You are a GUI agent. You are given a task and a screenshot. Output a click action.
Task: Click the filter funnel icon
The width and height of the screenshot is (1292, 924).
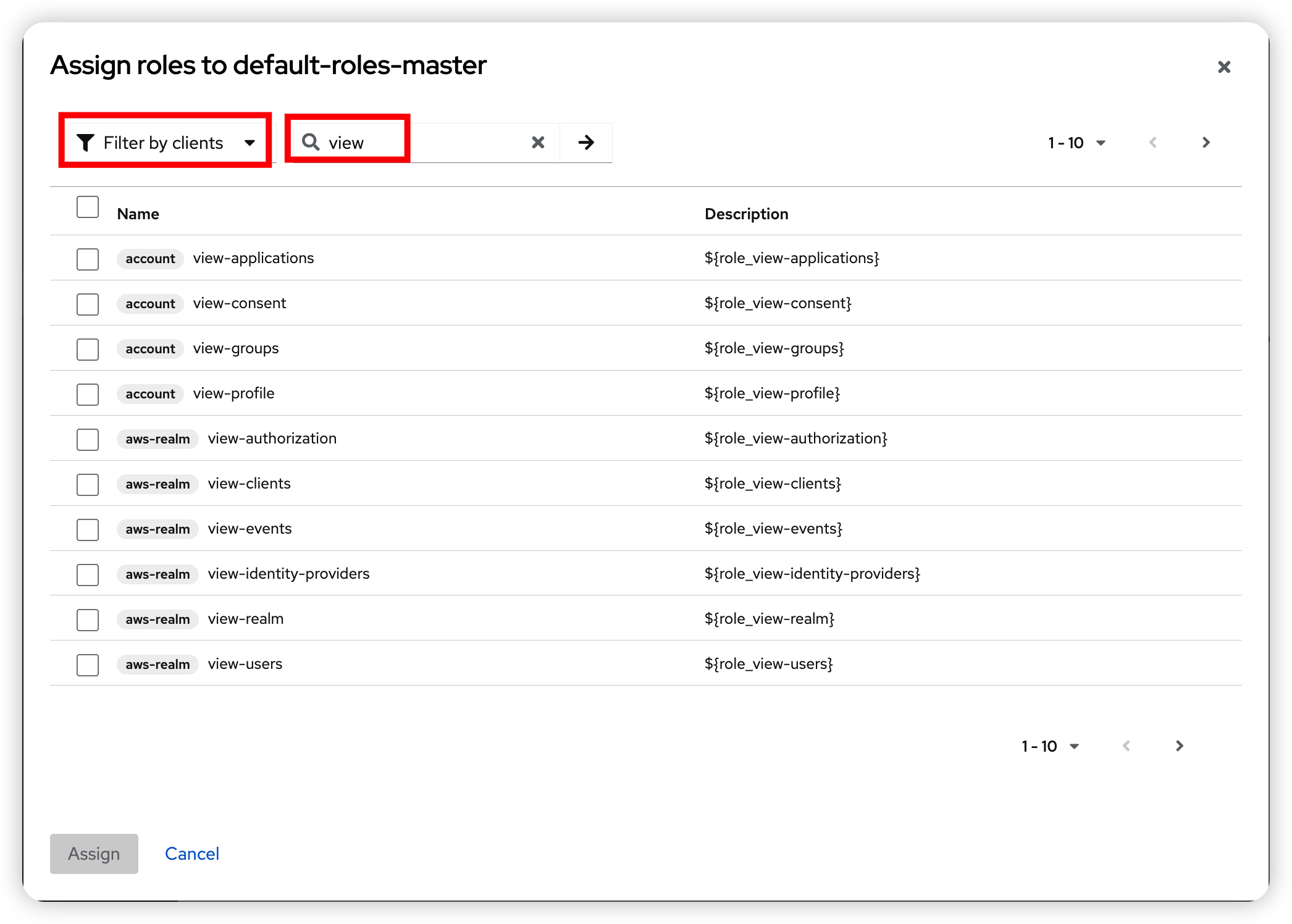click(x=85, y=143)
